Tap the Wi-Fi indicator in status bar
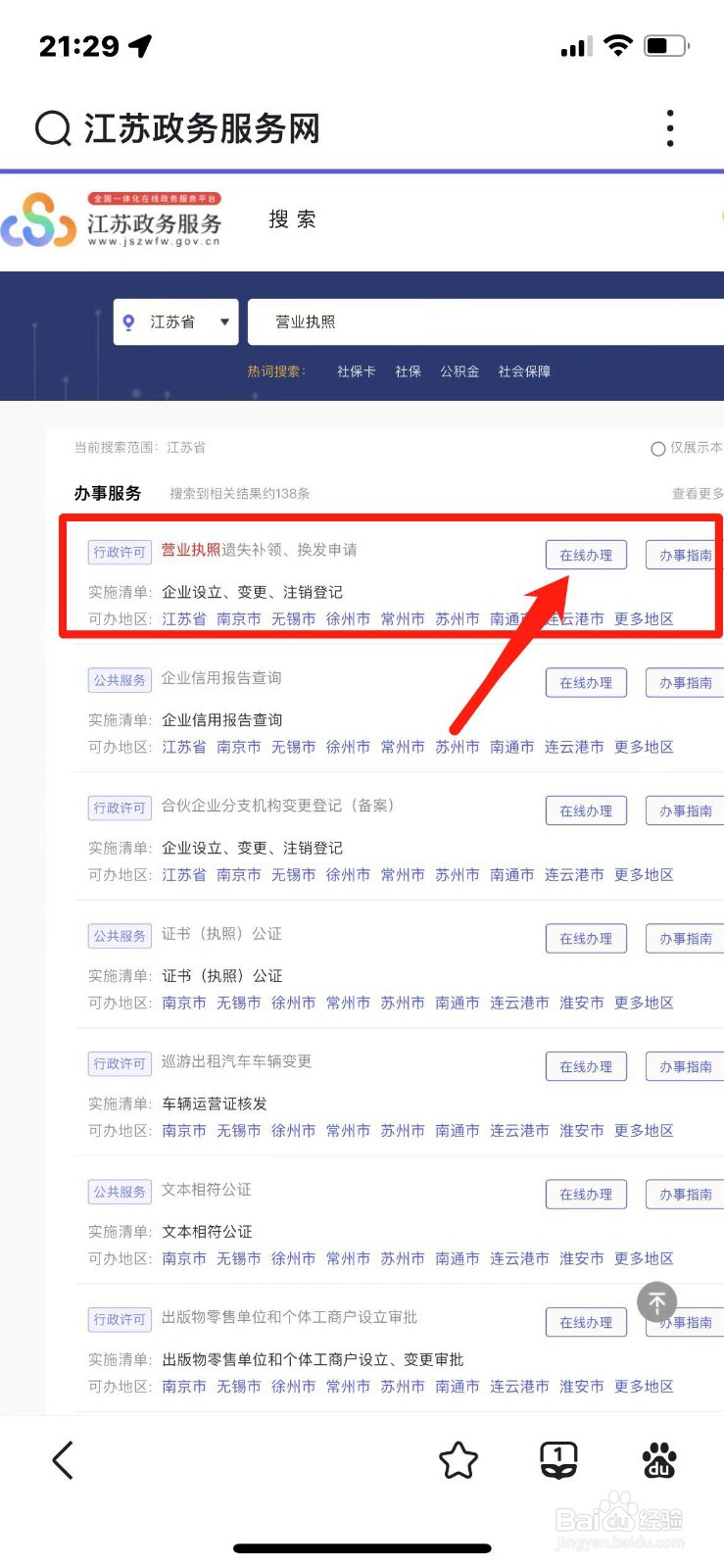The height and width of the screenshot is (1568, 724). [618, 45]
